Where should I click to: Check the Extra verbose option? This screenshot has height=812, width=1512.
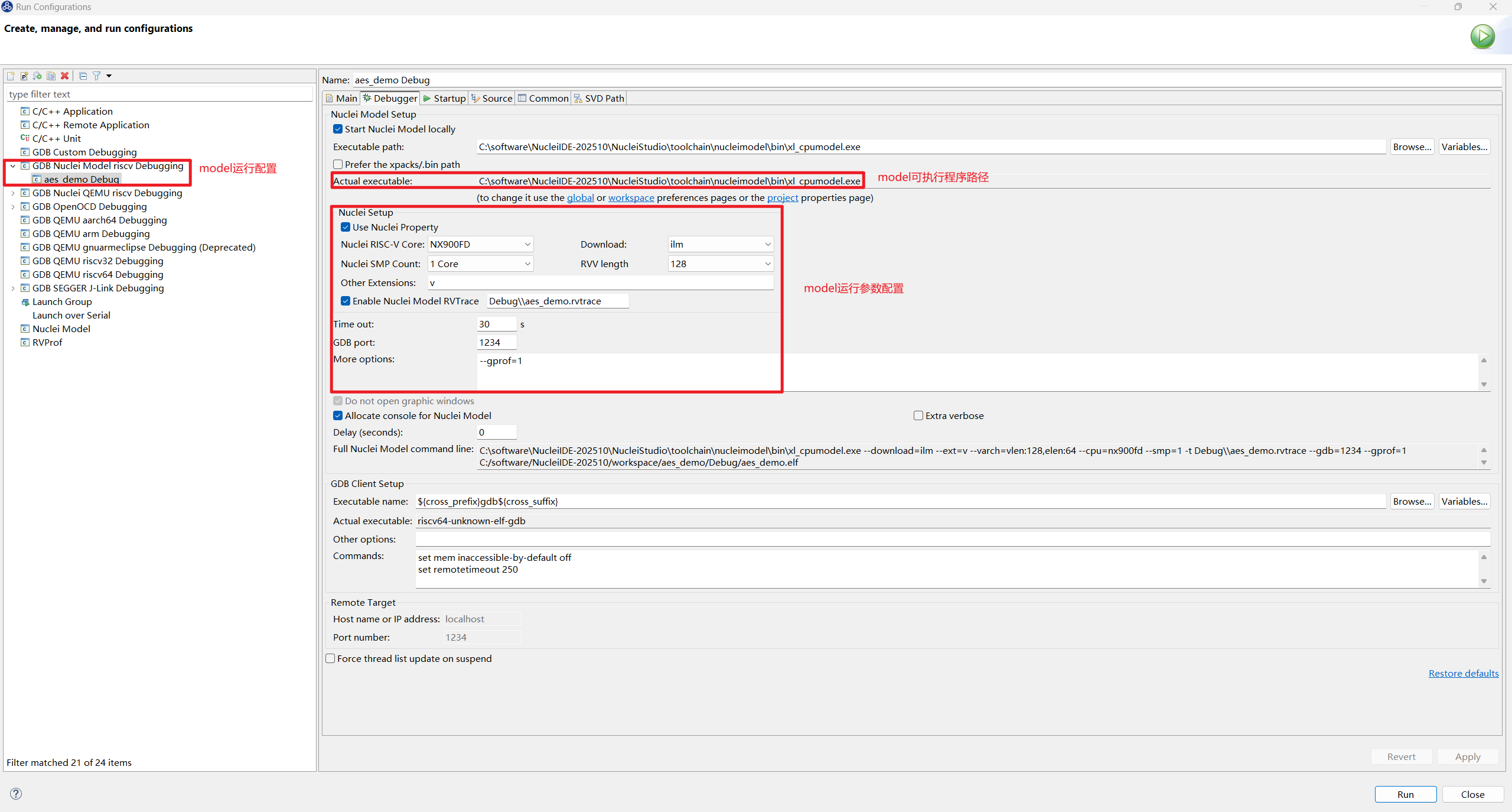click(918, 415)
